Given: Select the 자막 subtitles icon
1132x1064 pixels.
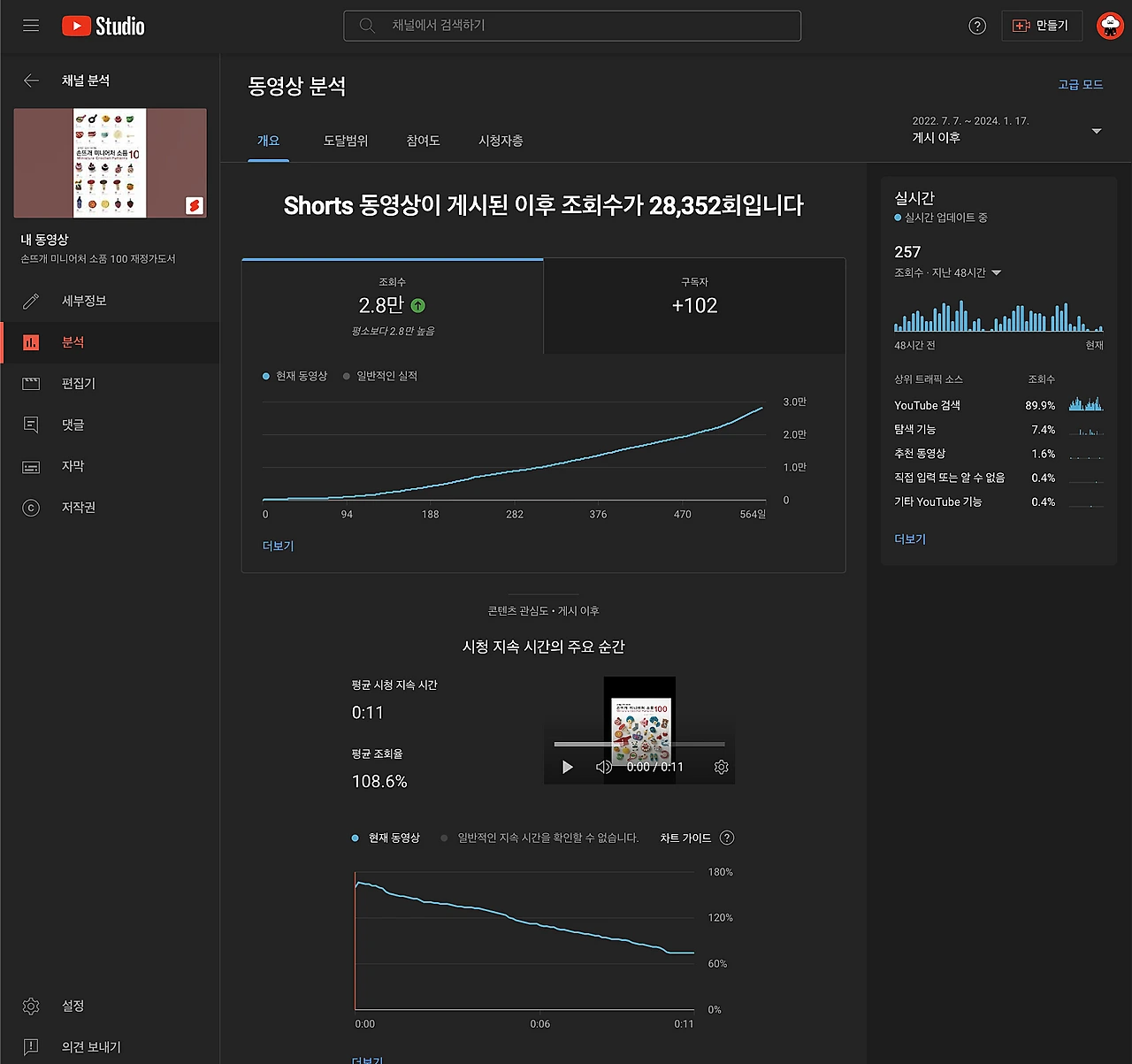Looking at the screenshot, I should (x=31, y=466).
